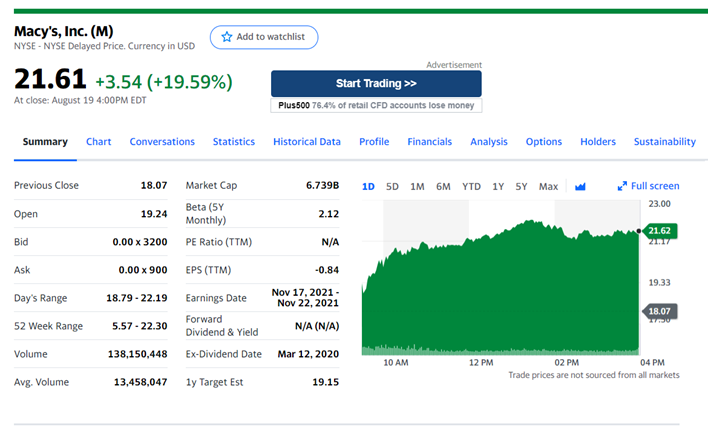Click the star icon in Add to watchlist
The width and height of the screenshot is (708, 434).
coord(227,37)
